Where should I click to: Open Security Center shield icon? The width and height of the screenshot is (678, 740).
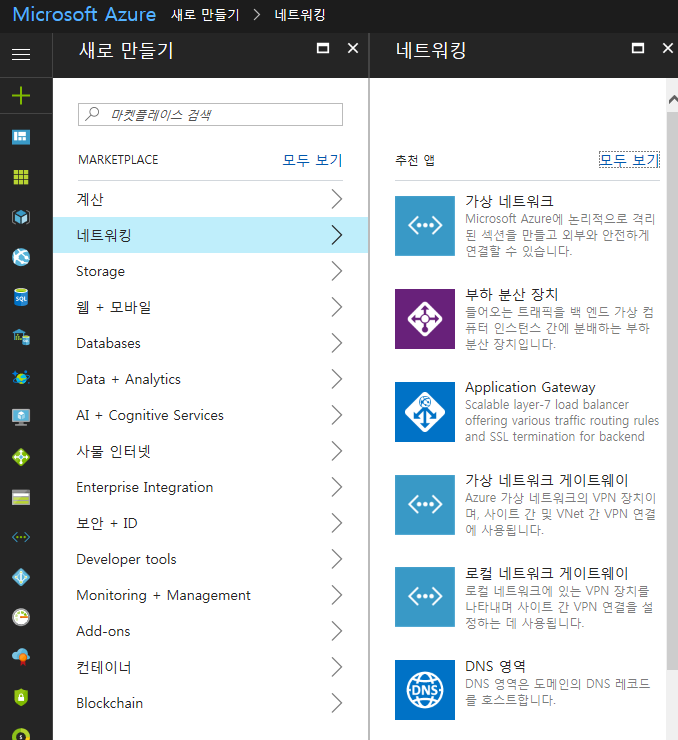21,697
